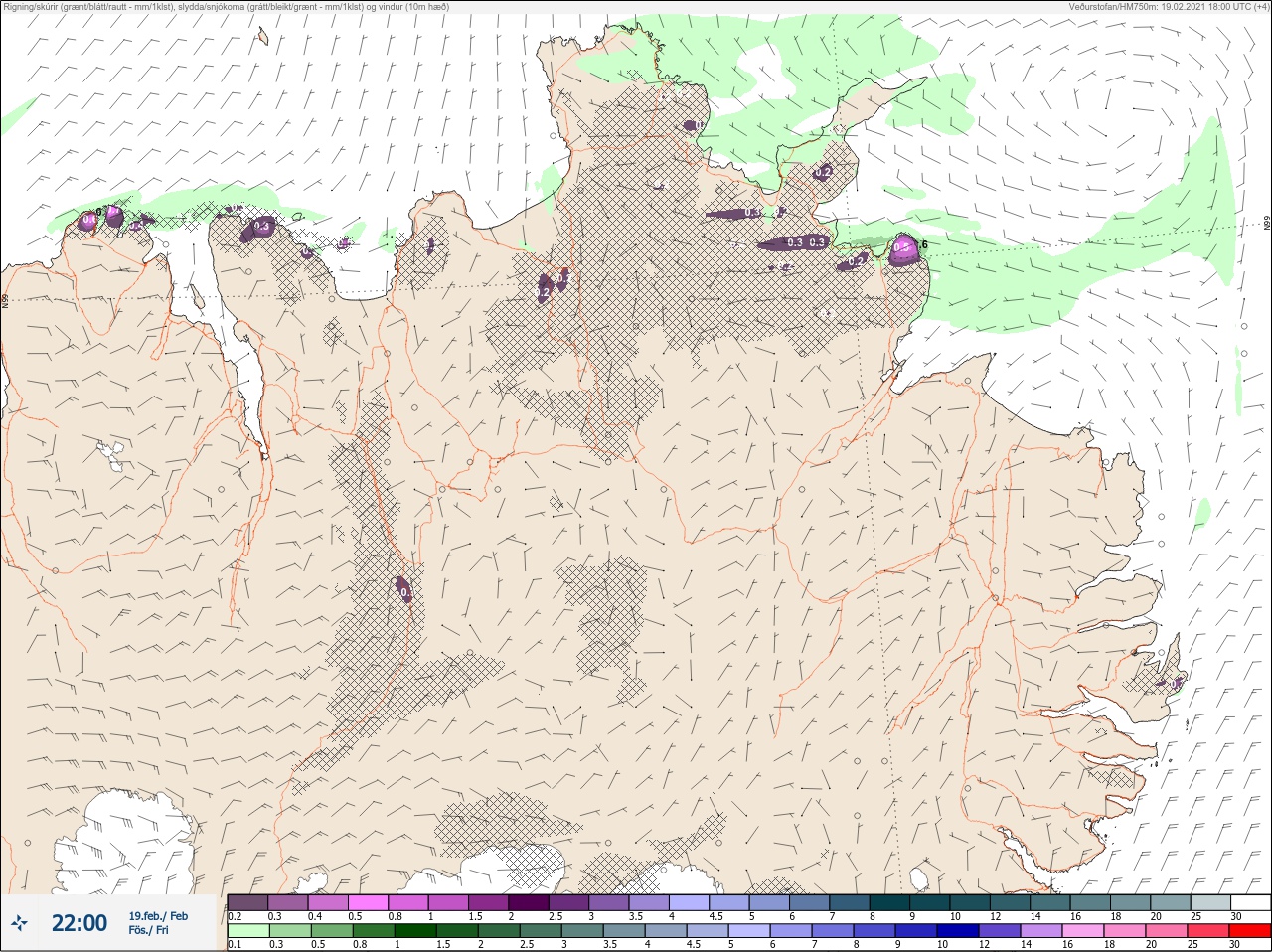Click the 'Fös./ Fri' weekday text

148,931
